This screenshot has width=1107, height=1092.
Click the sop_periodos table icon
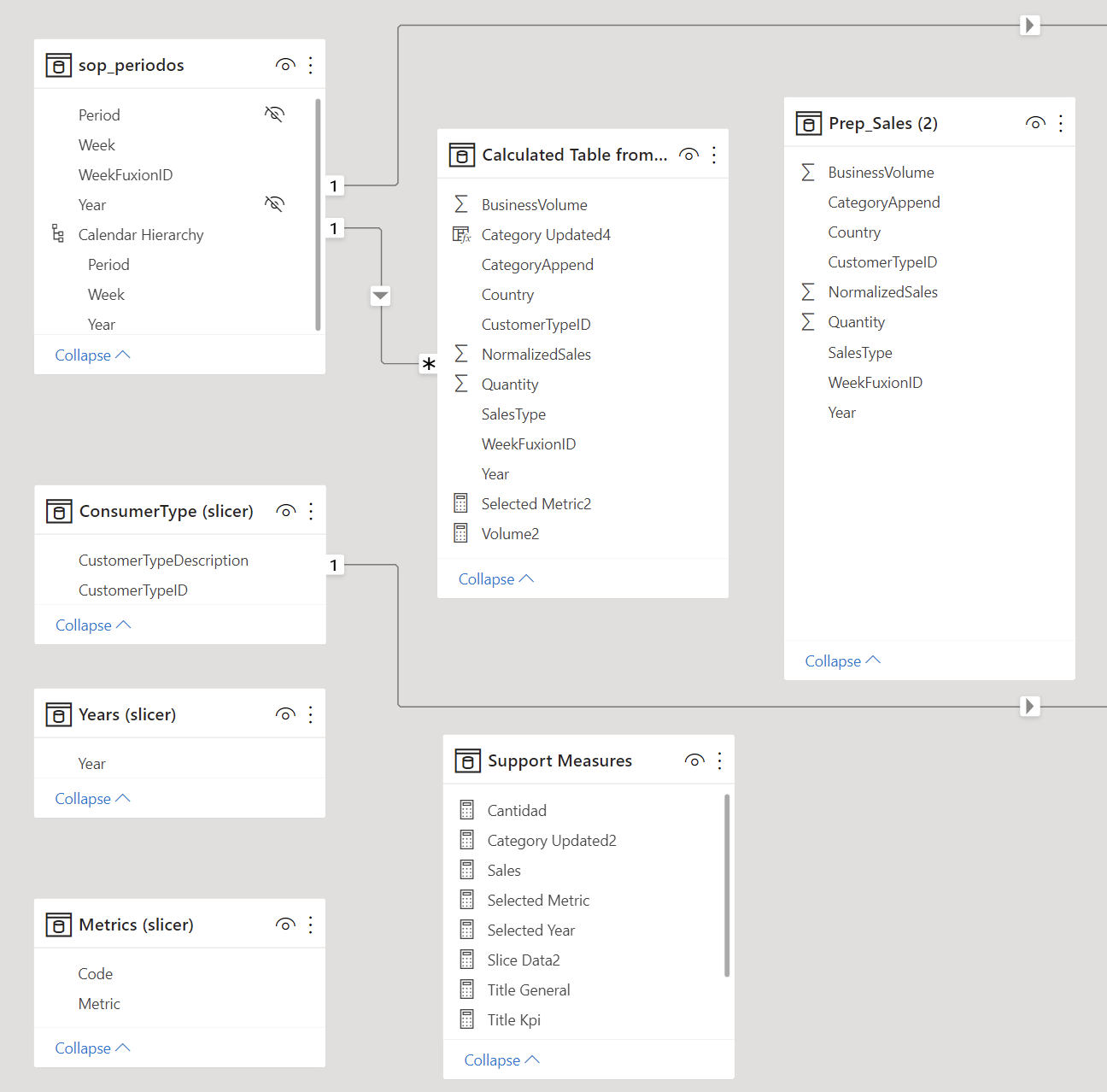point(58,66)
